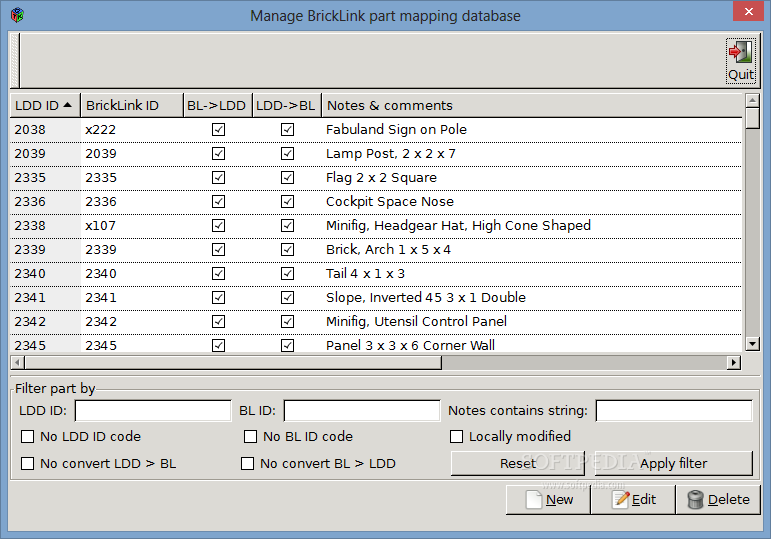Toggle BL->LDD checkbox for Fabuland Sign on Pole

click(x=218, y=129)
